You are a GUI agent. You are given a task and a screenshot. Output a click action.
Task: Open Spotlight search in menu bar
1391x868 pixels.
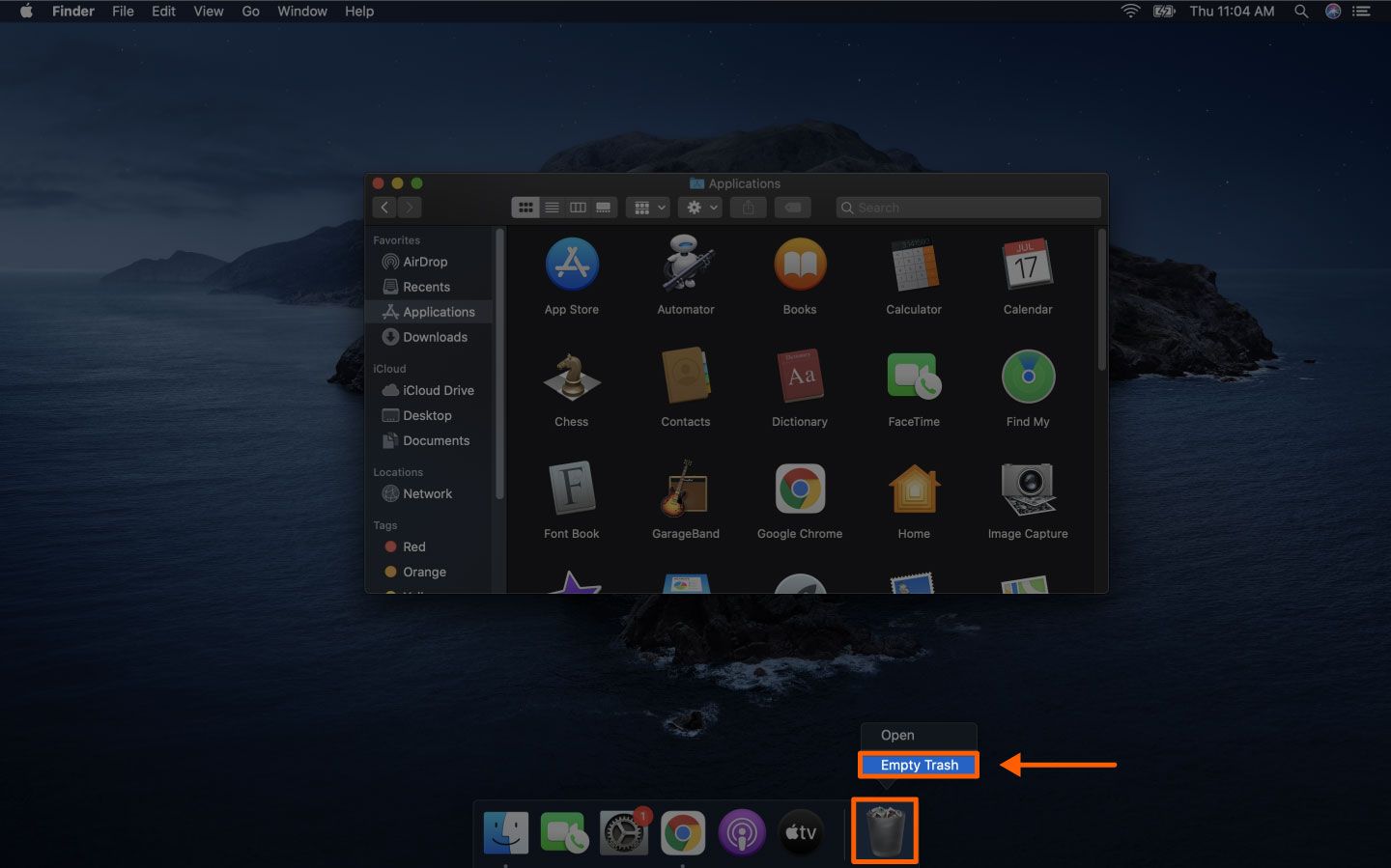tap(1301, 12)
